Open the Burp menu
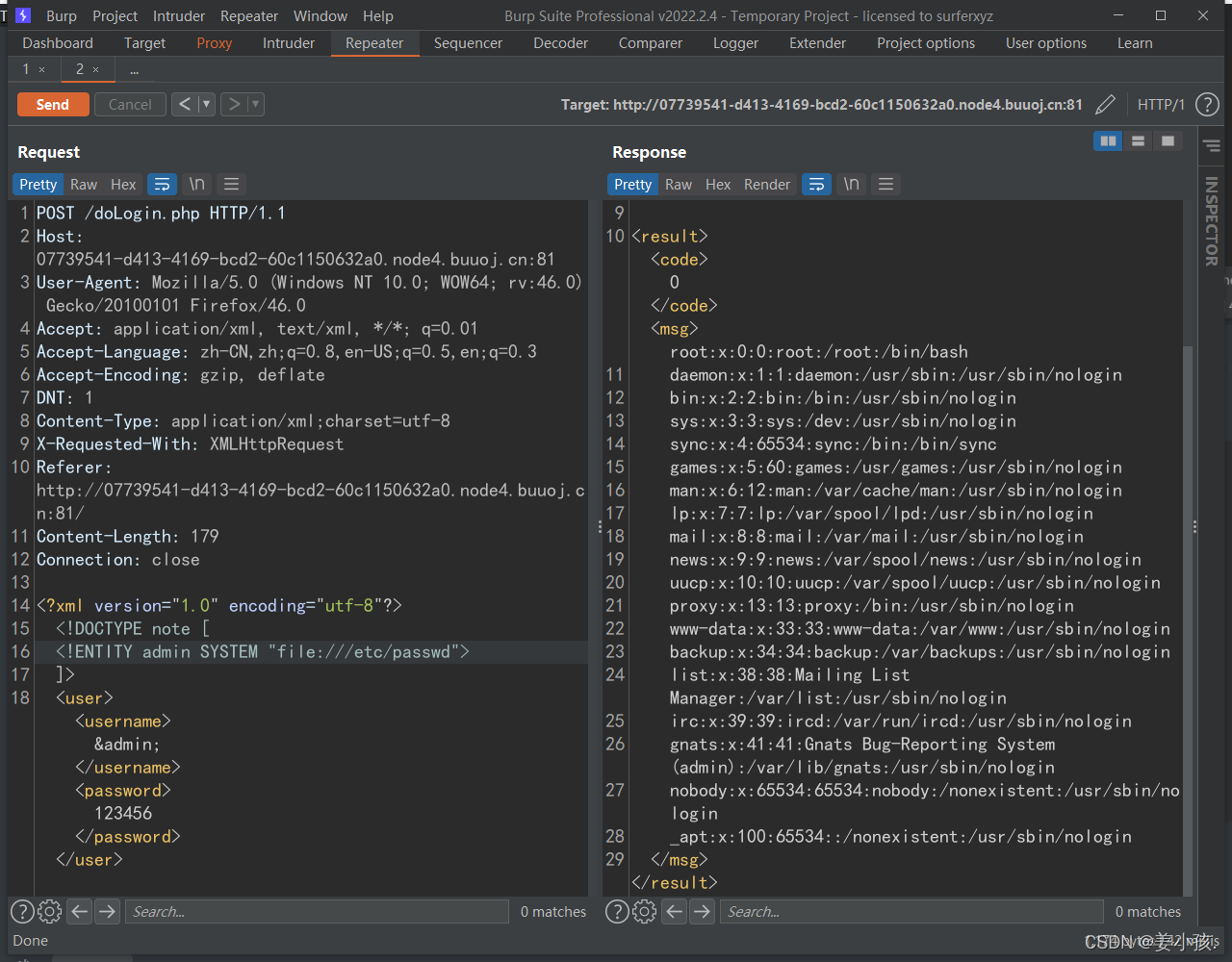1232x962 pixels. tap(62, 16)
